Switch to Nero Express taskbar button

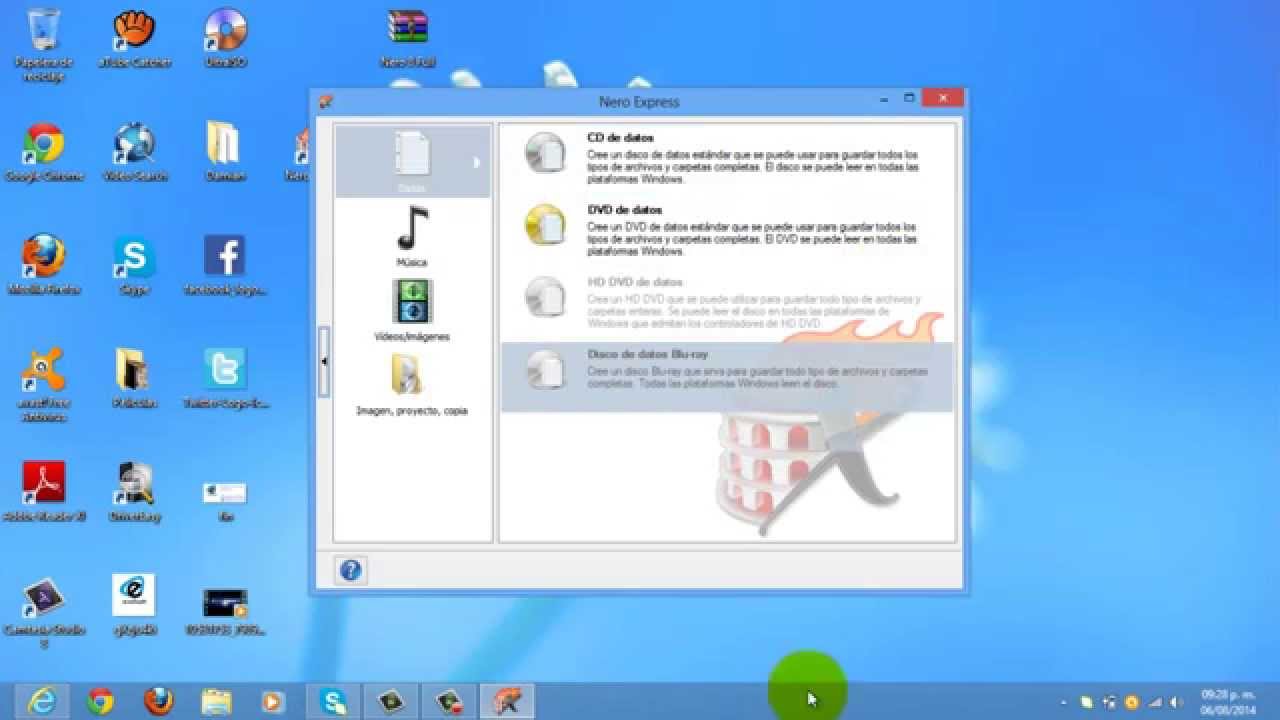coord(508,702)
